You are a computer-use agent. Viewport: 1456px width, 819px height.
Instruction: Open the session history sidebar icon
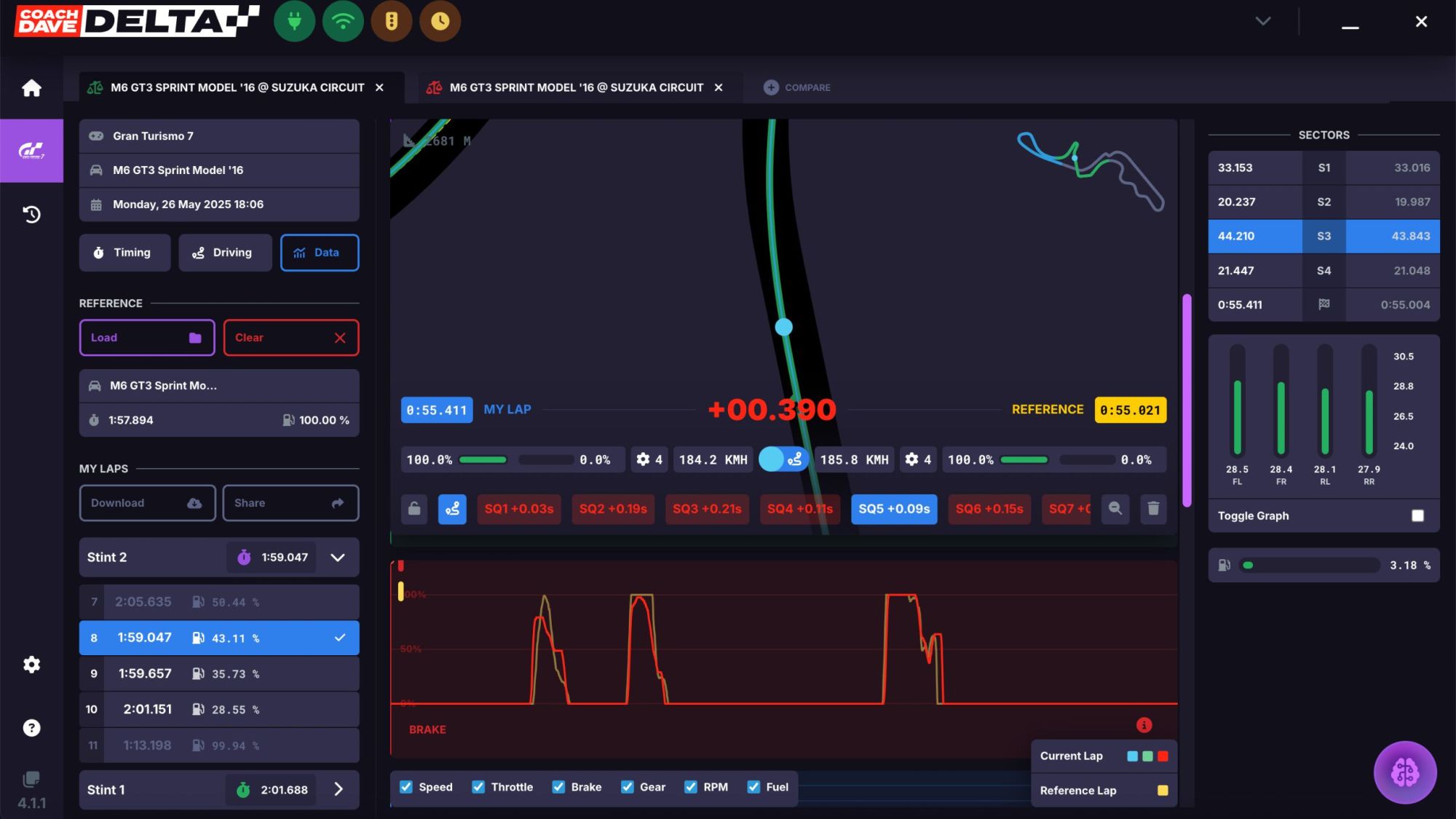click(x=31, y=215)
